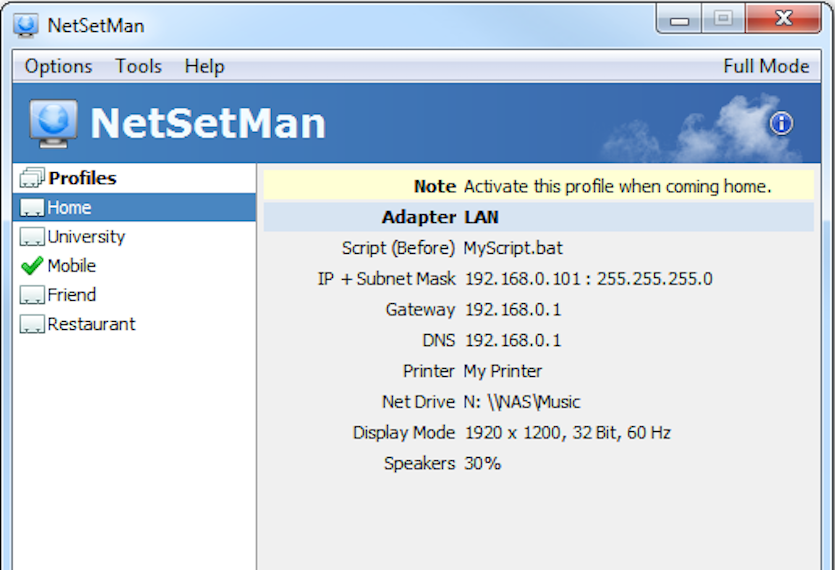The height and width of the screenshot is (570, 835).
Task: Click the IP value 192.168.0.101 : 255.255.255.0
Action: pyautogui.click(x=588, y=279)
